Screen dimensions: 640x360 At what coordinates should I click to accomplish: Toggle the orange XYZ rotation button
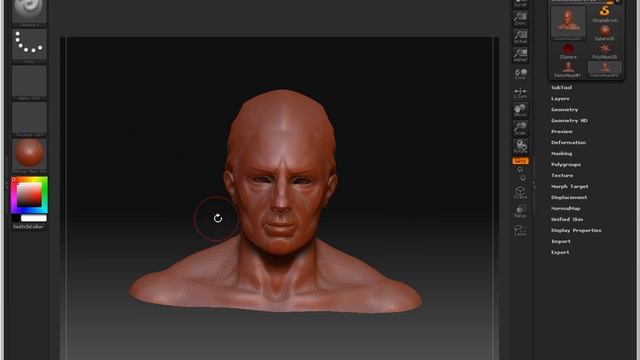coord(520,161)
